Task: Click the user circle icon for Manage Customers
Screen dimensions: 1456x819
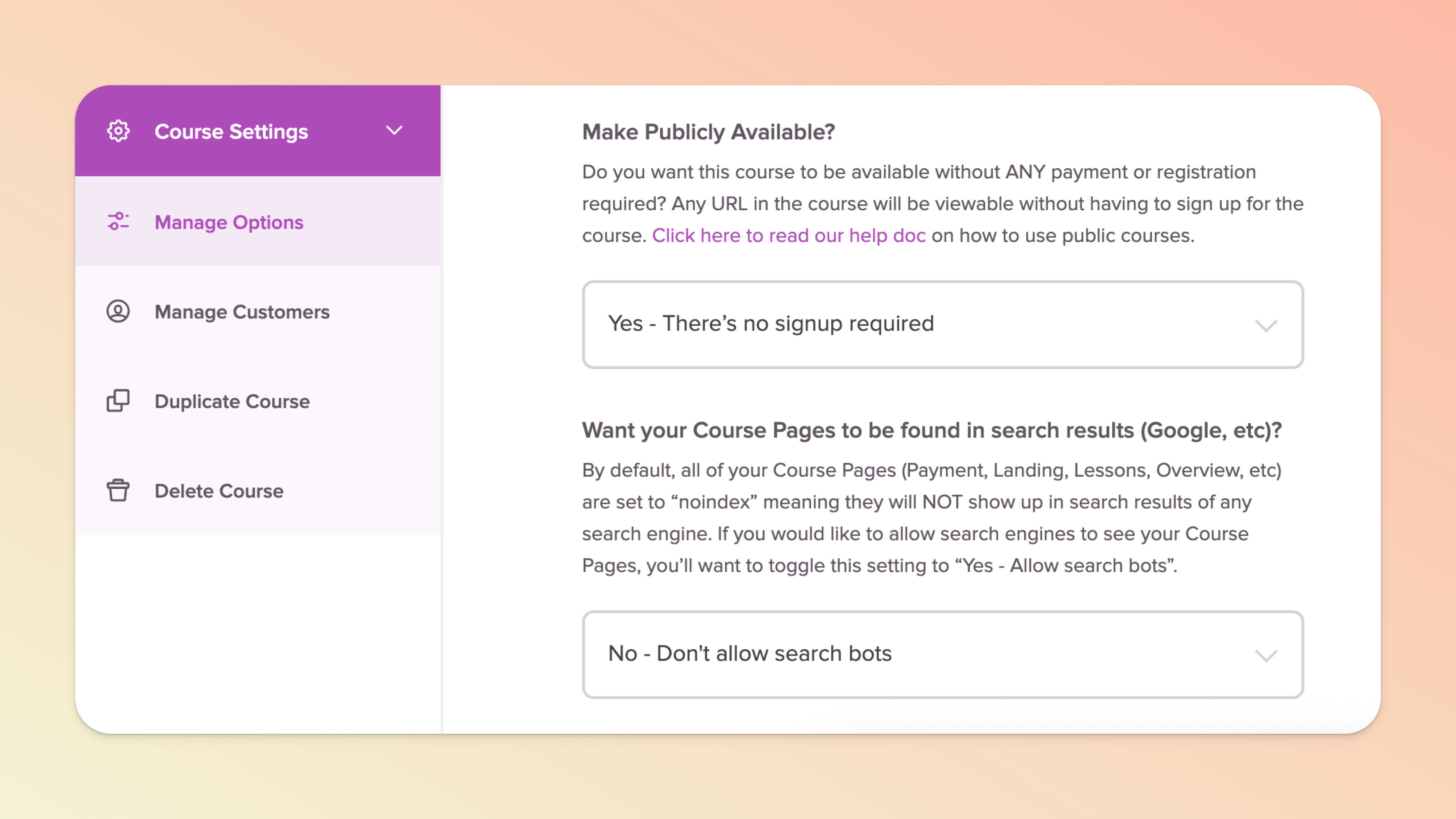Action: (x=118, y=311)
